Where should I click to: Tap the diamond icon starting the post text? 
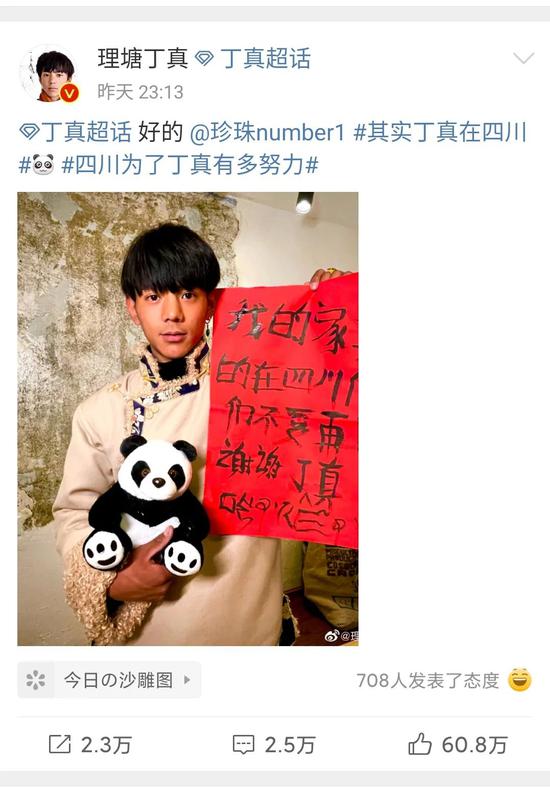29,133
